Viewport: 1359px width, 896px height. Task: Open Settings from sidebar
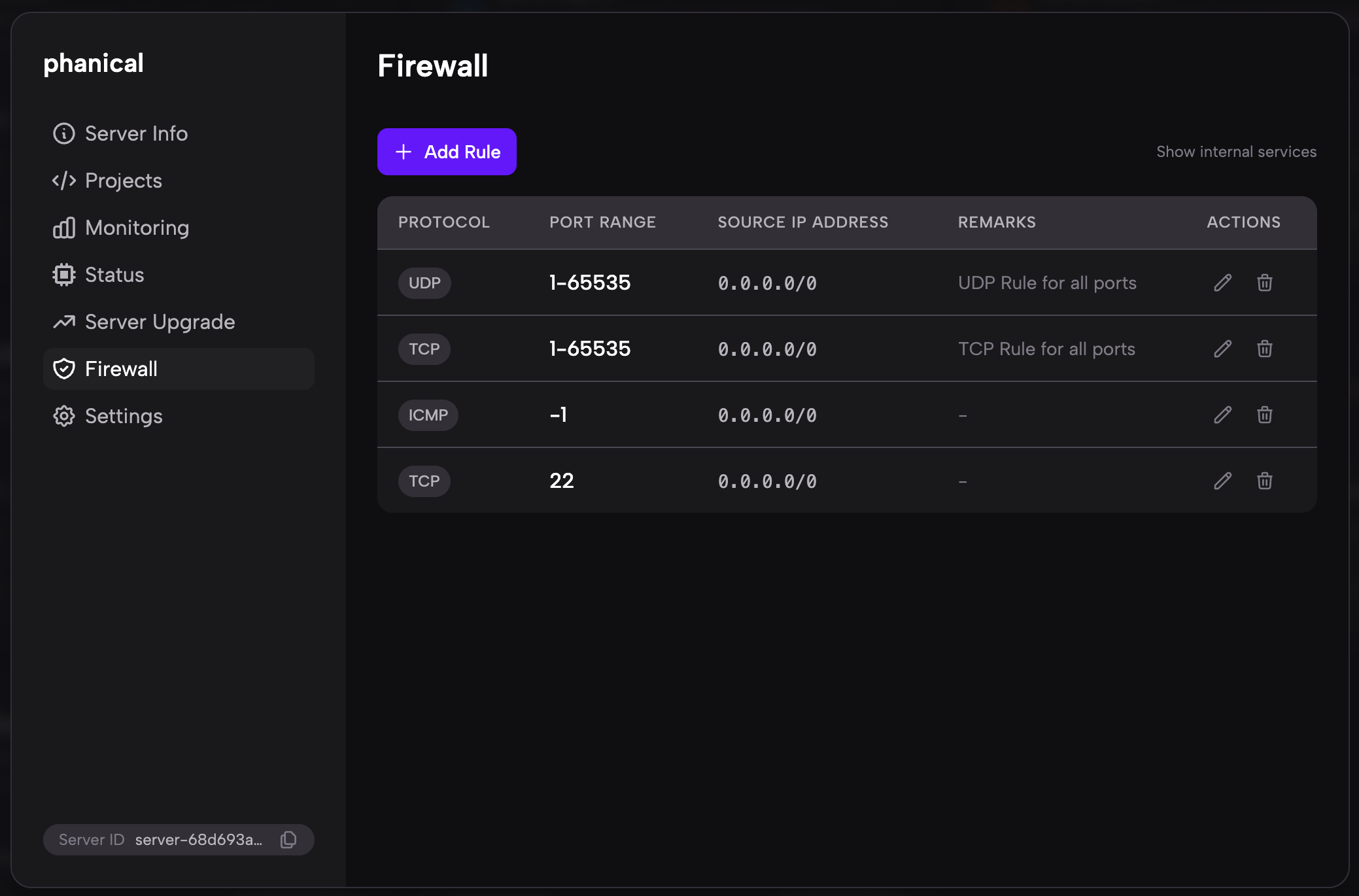124,416
